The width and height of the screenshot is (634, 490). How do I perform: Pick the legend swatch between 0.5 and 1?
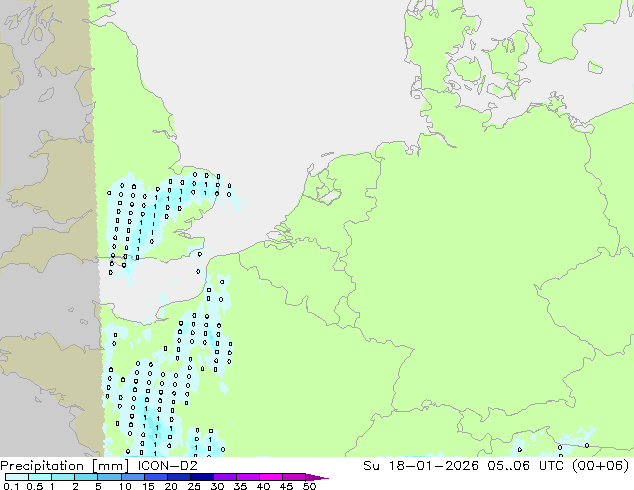(40, 477)
